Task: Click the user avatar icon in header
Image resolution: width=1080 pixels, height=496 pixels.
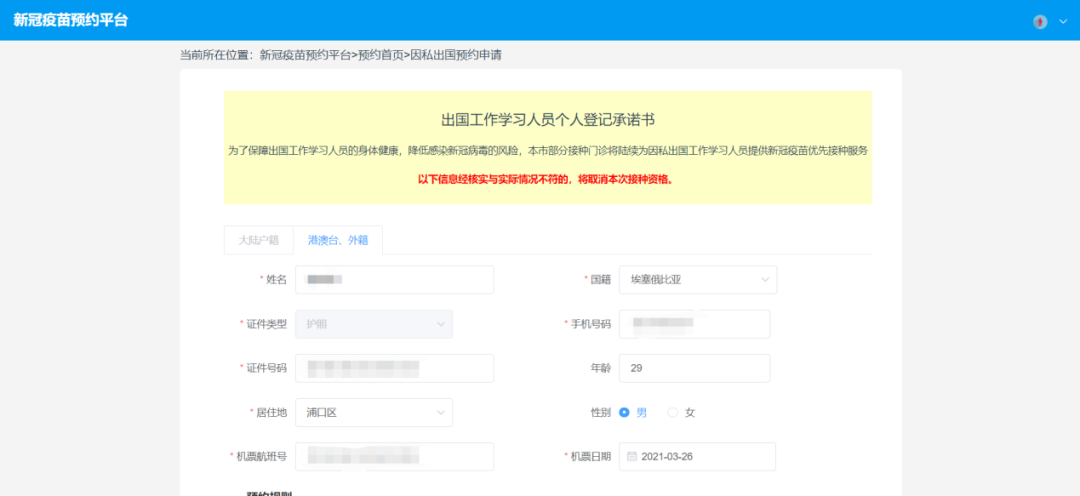Action: (x=1040, y=21)
